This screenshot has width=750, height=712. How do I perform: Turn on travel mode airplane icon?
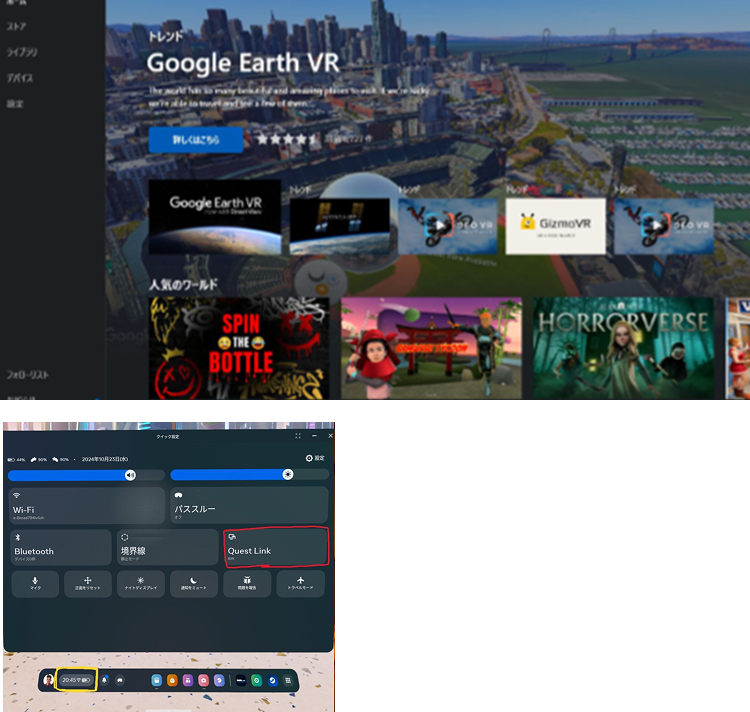click(x=300, y=583)
